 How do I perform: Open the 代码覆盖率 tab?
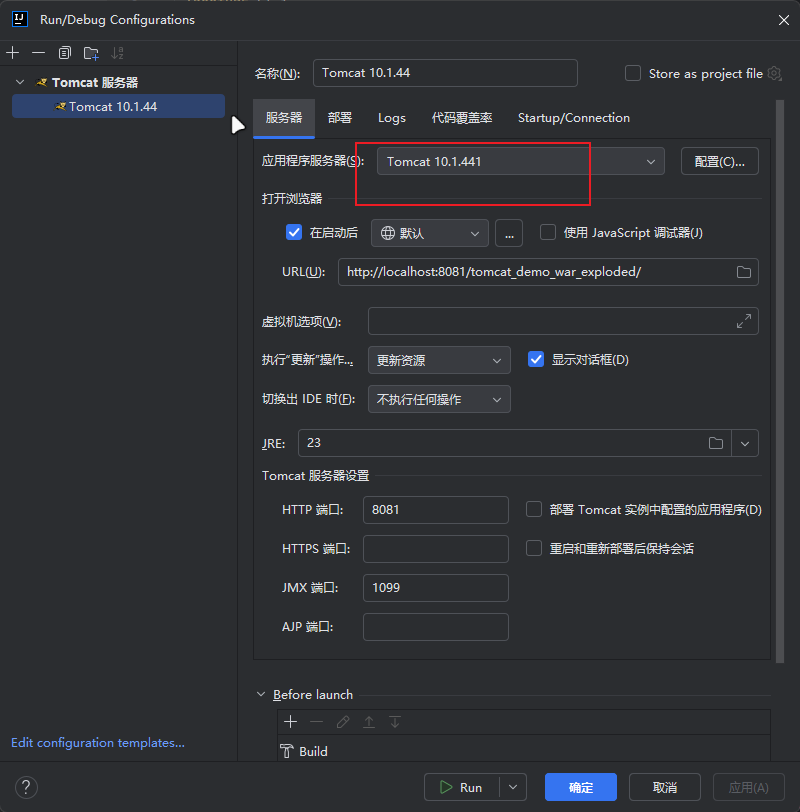click(462, 118)
